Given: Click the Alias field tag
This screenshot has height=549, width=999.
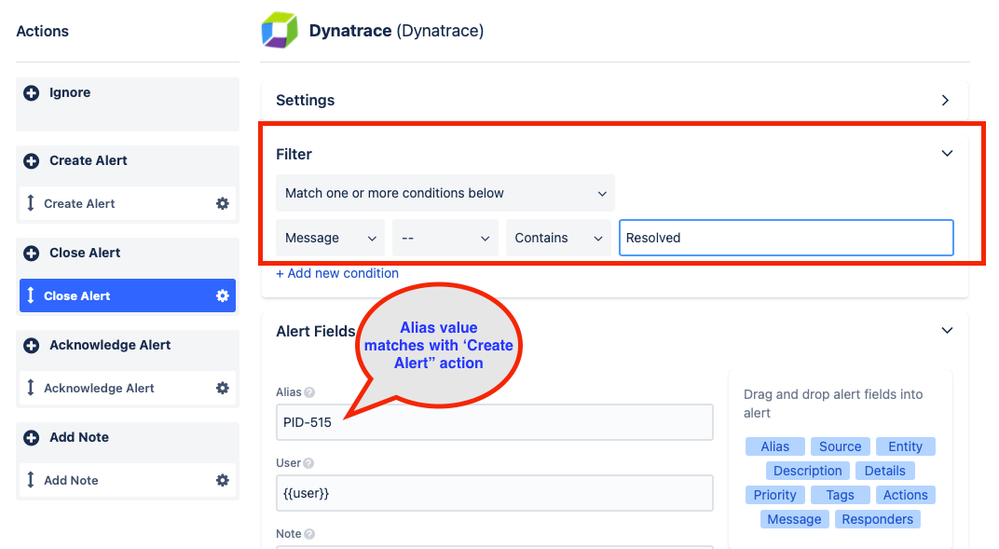Looking at the screenshot, I should [775, 447].
